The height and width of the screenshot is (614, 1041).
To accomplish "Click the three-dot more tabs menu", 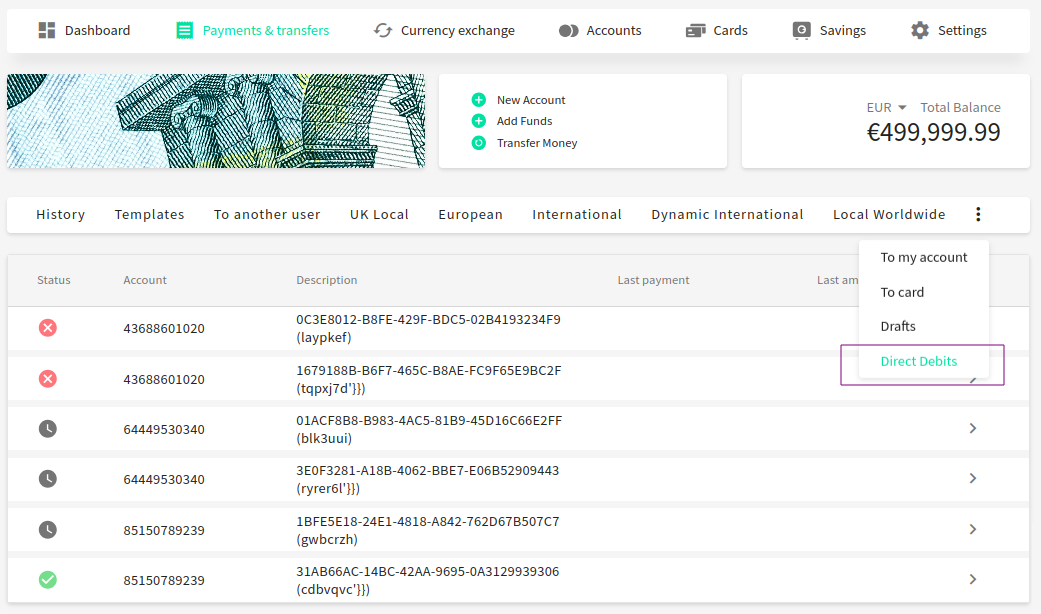I will (x=978, y=214).
